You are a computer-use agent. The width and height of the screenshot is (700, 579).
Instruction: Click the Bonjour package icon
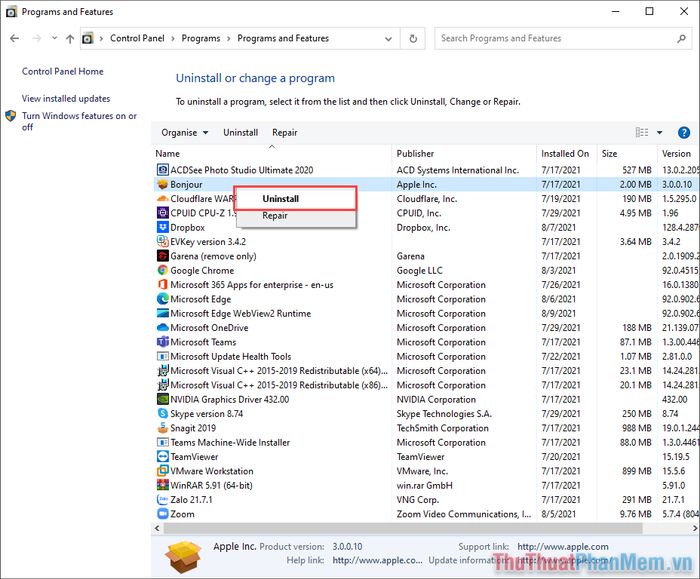coord(163,184)
